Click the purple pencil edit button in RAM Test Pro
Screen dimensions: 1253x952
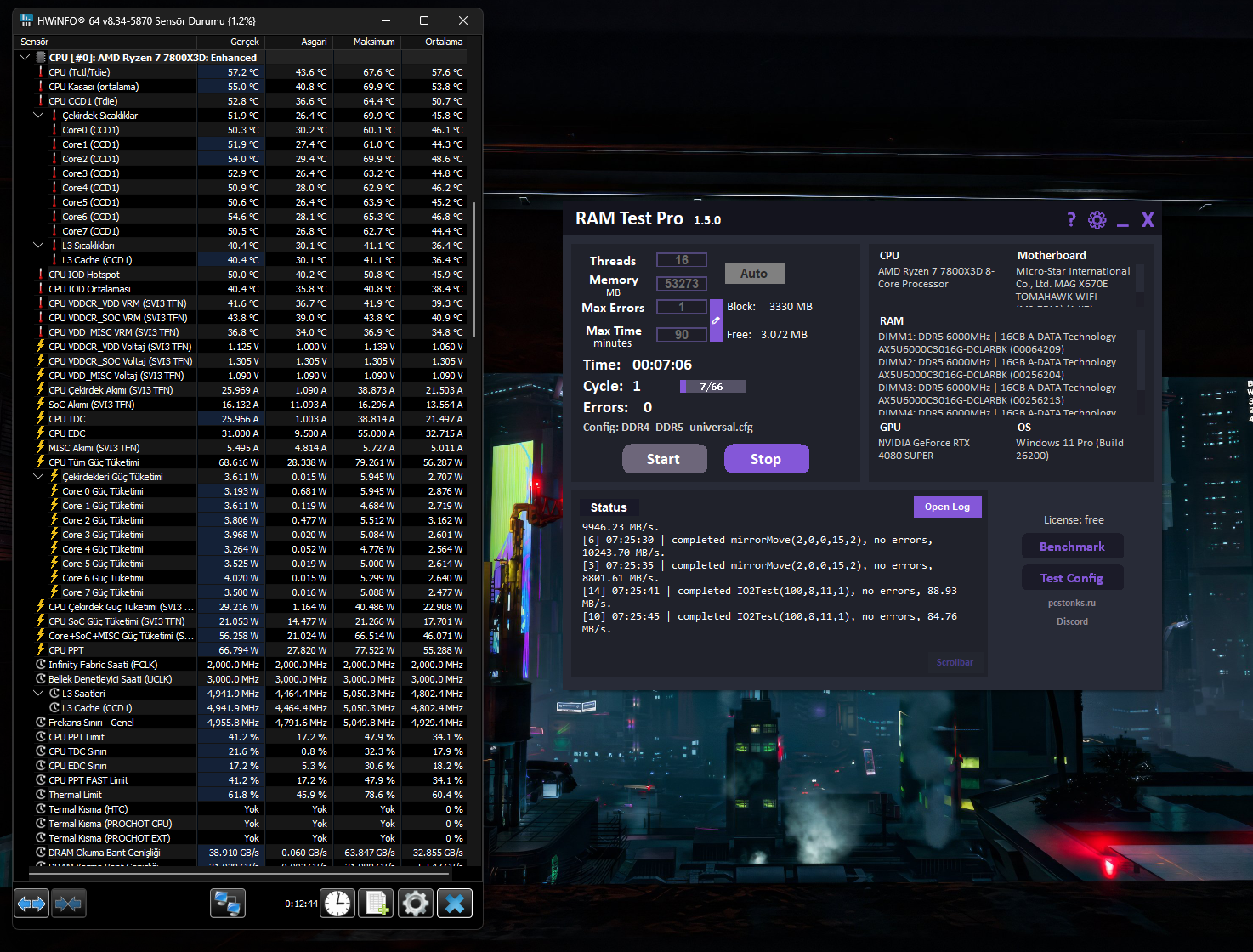click(x=716, y=320)
